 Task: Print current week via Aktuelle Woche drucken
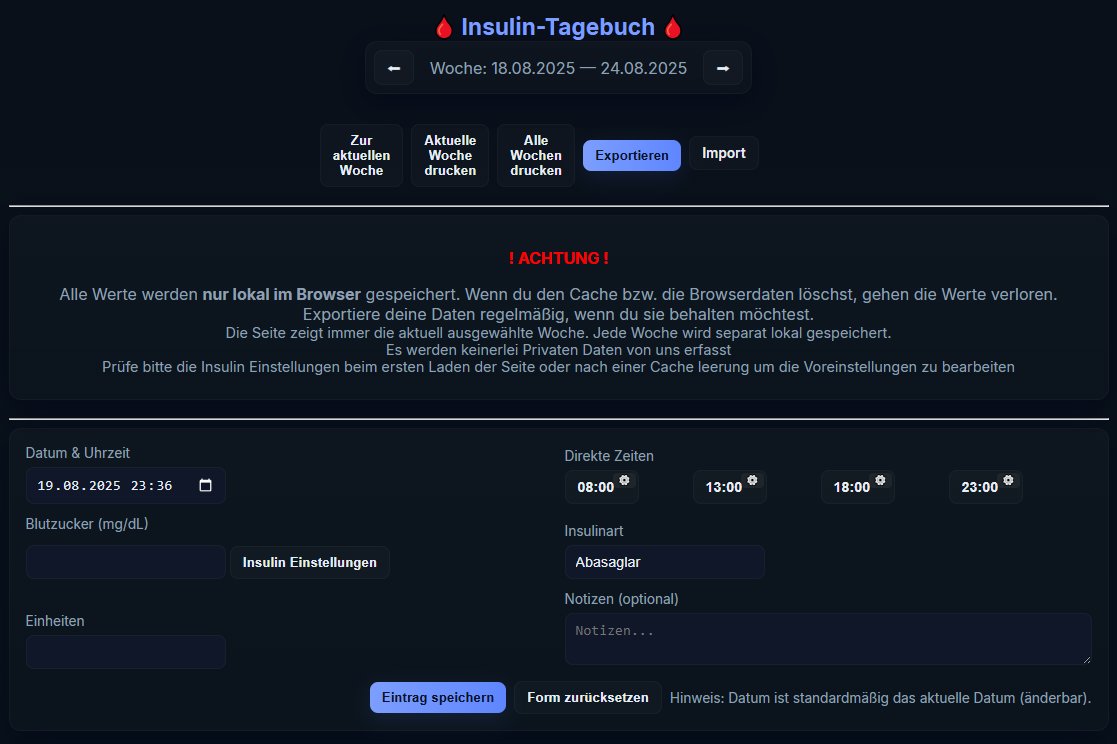(x=449, y=155)
